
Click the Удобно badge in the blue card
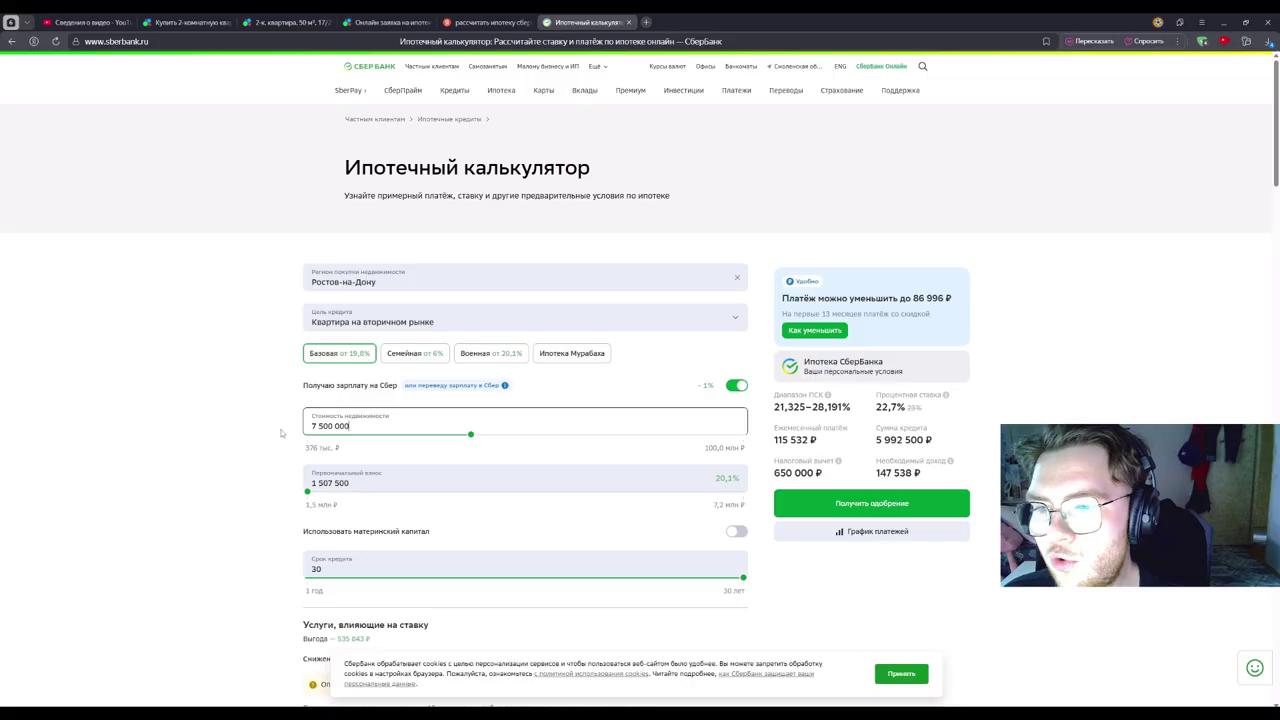(x=802, y=281)
